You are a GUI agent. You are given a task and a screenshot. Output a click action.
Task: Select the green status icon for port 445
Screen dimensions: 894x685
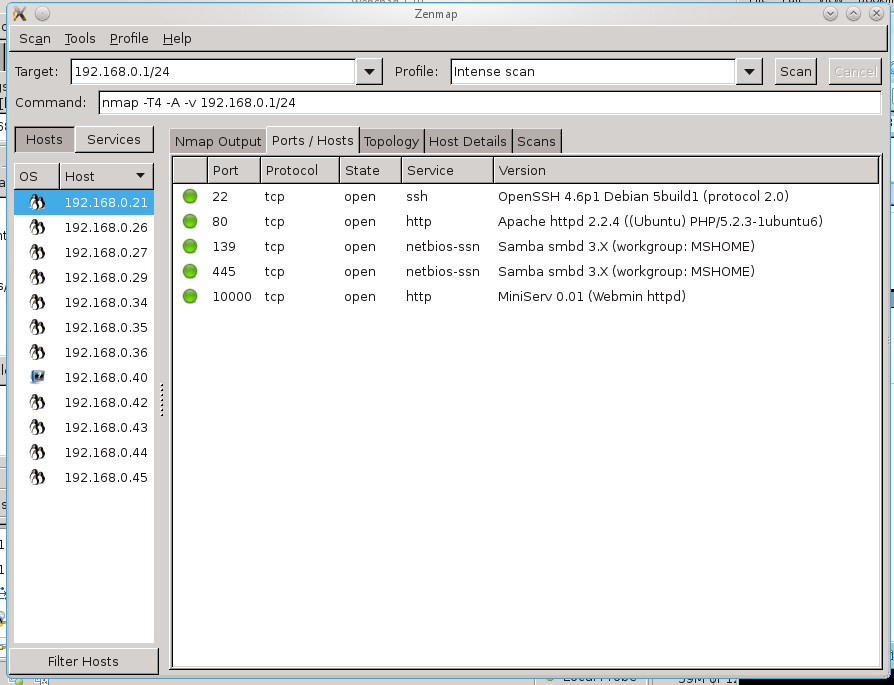pos(189,271)
